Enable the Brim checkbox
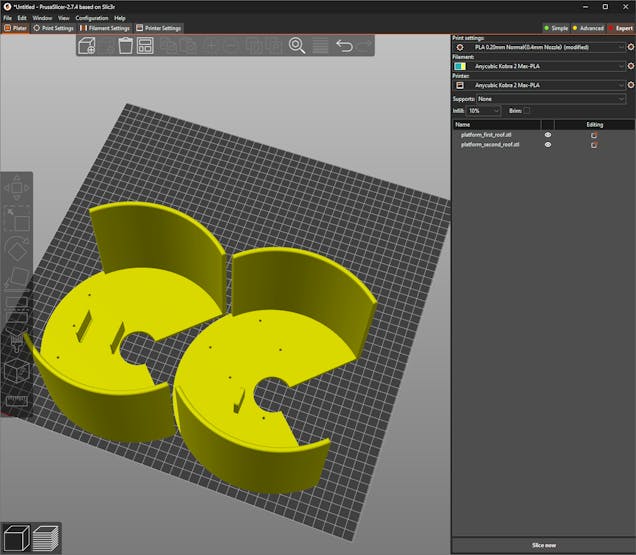The image size is (636, 555). point(527,111)
